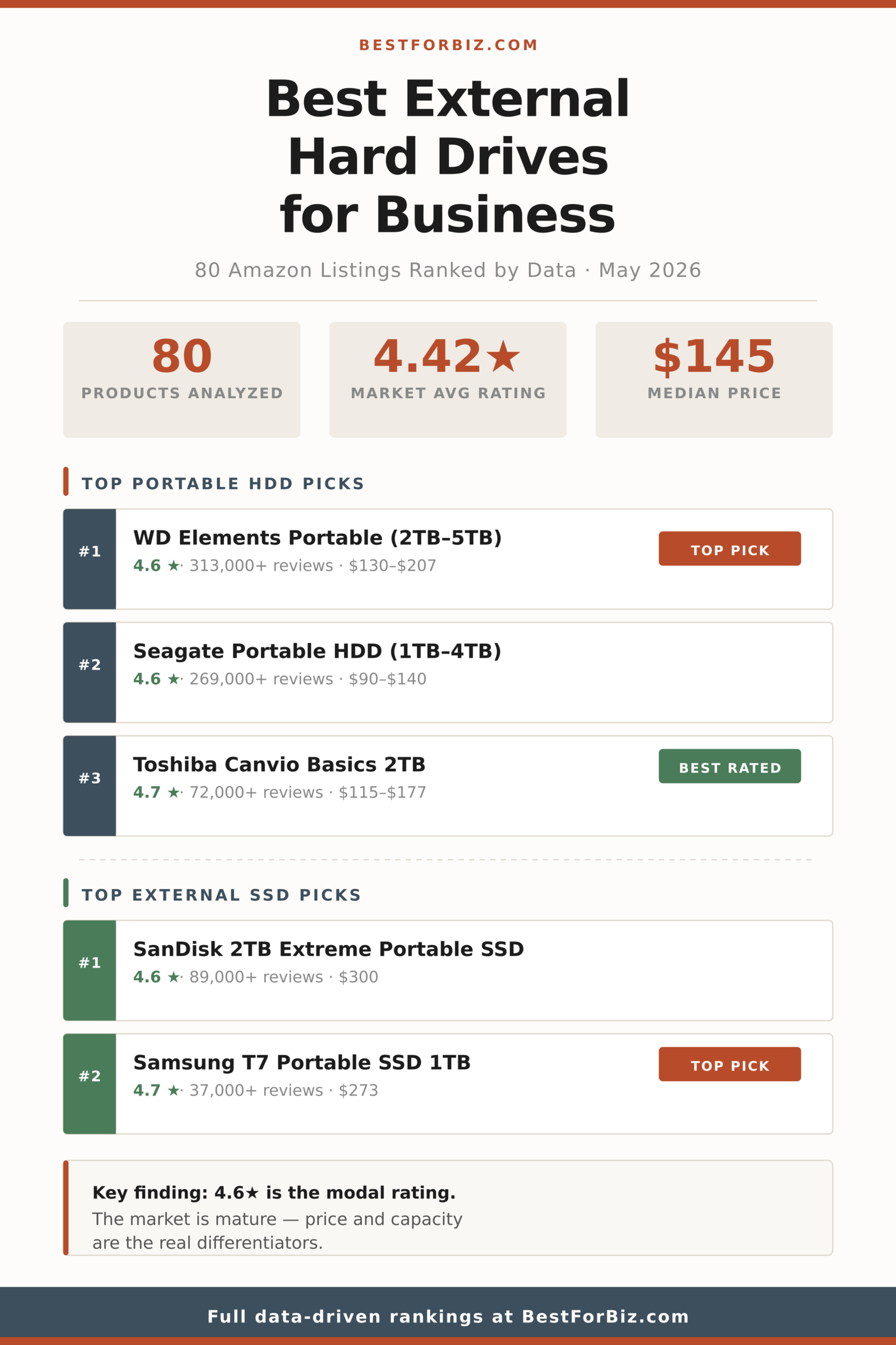Click the Top Portable HDD Picks section heading
Image resolution: width=896 pixels, height=1345 pixels.
point(223,483)
